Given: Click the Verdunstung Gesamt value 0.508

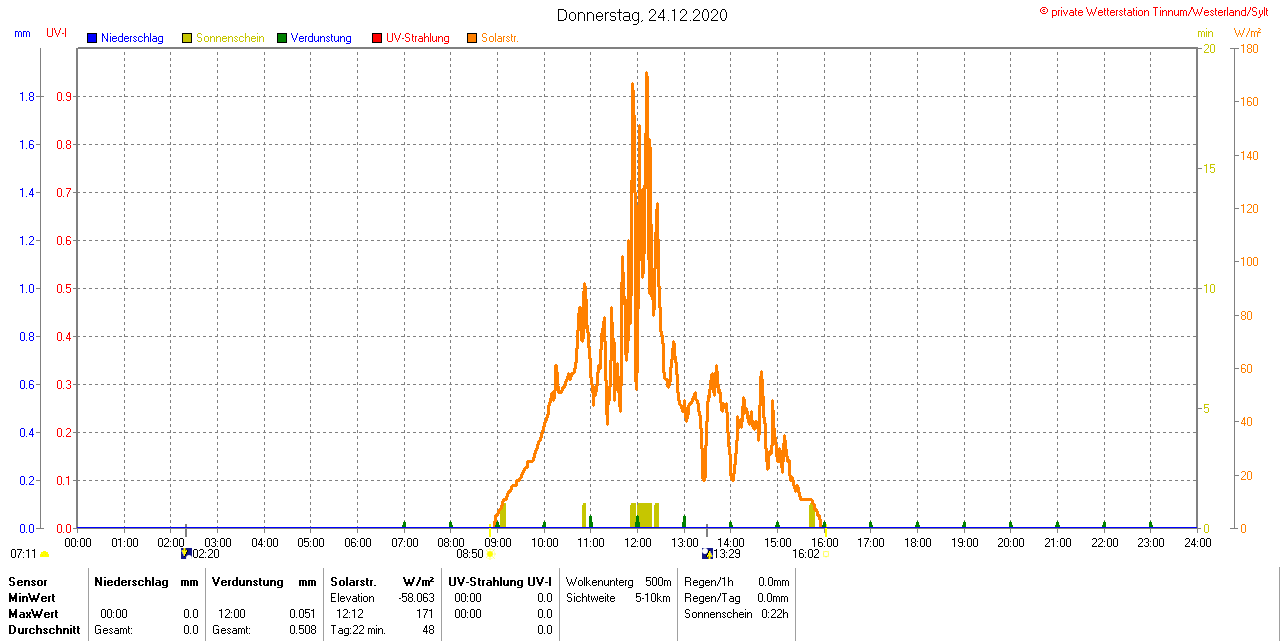Looking at the screenshot, I should click(x=302, y=630).
